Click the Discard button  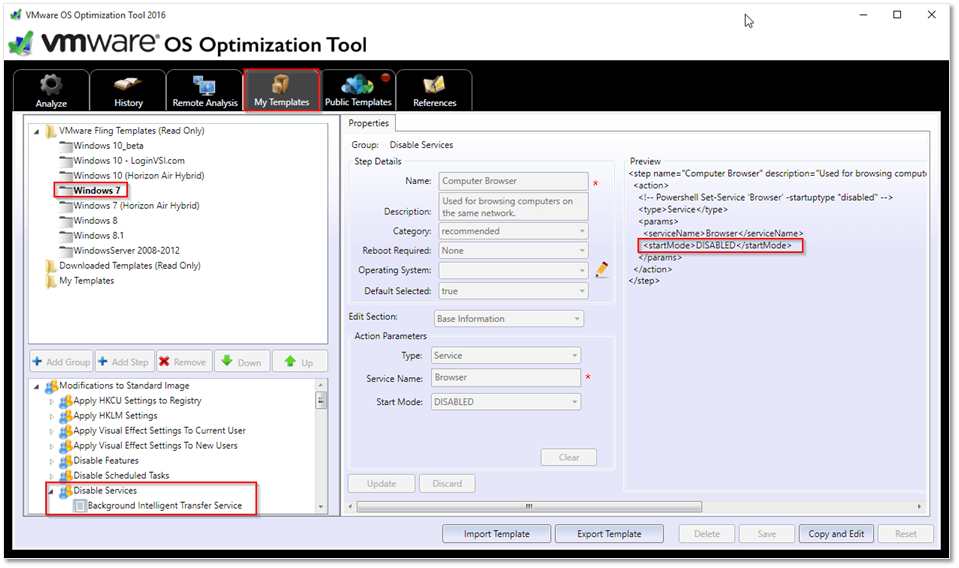[x=447, y=484]
